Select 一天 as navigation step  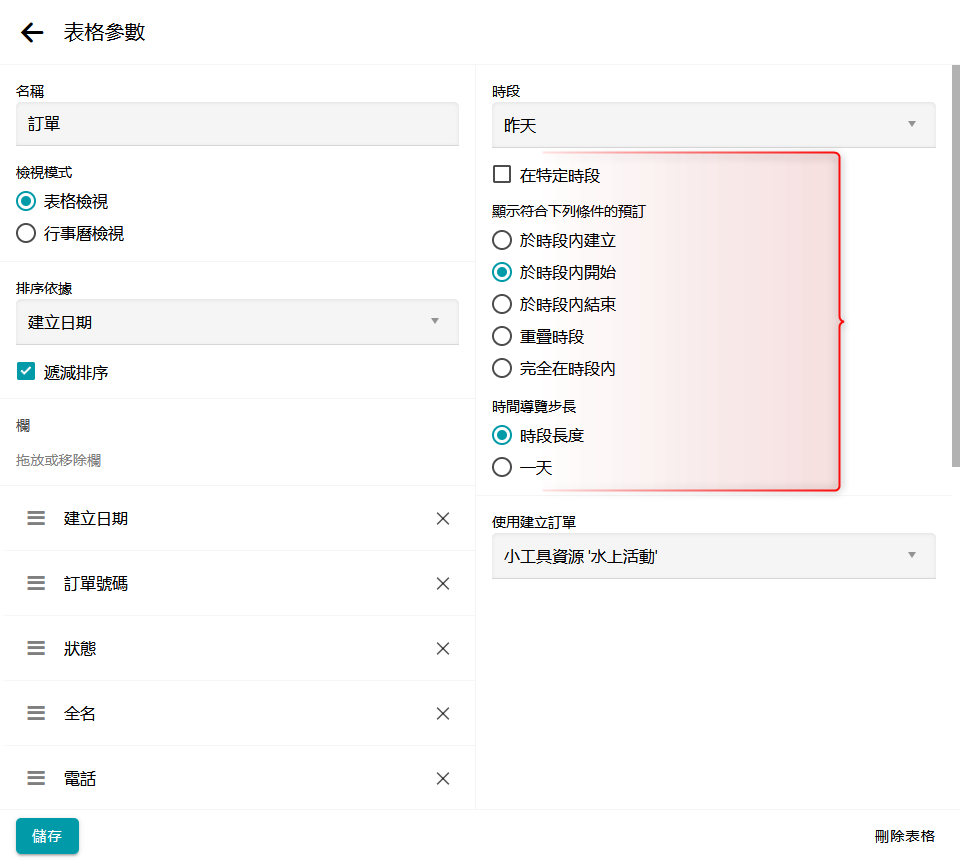[x=502, y=467]
